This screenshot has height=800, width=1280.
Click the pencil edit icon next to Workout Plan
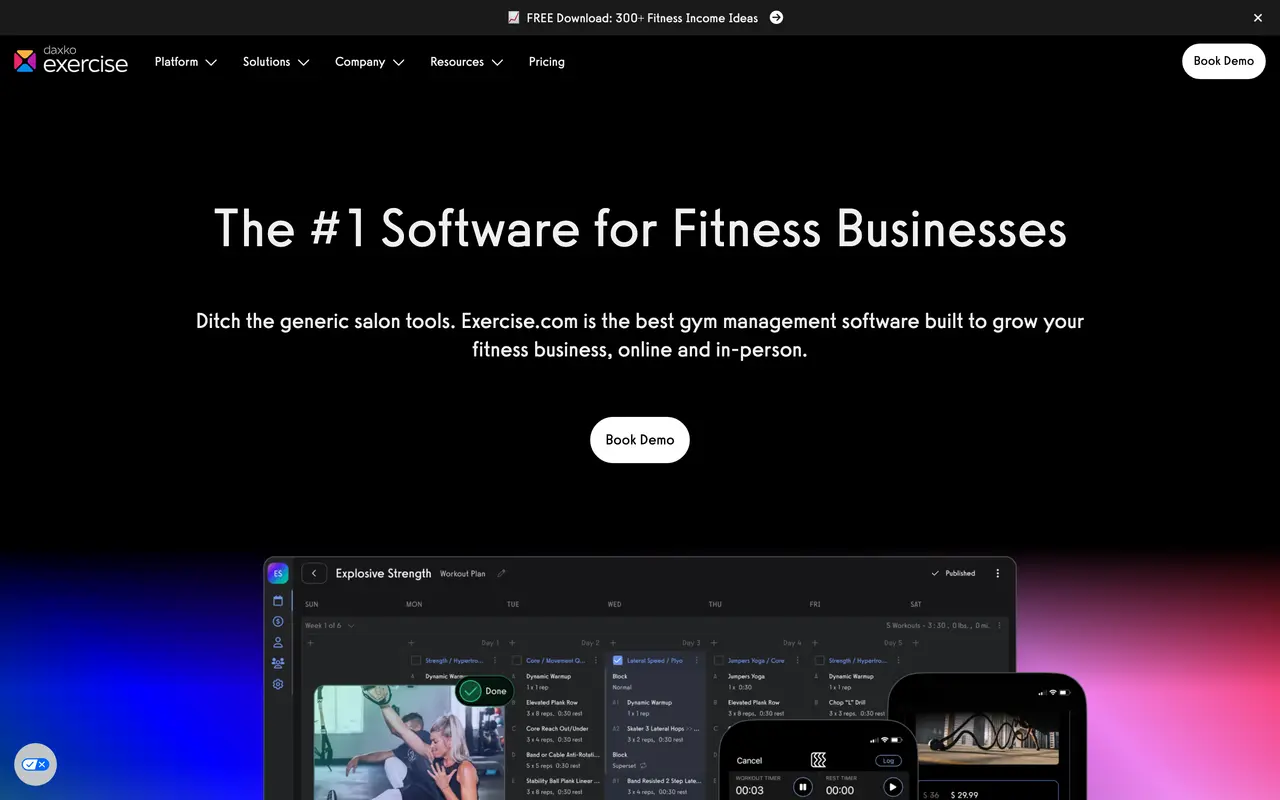(x=501, y=574)
